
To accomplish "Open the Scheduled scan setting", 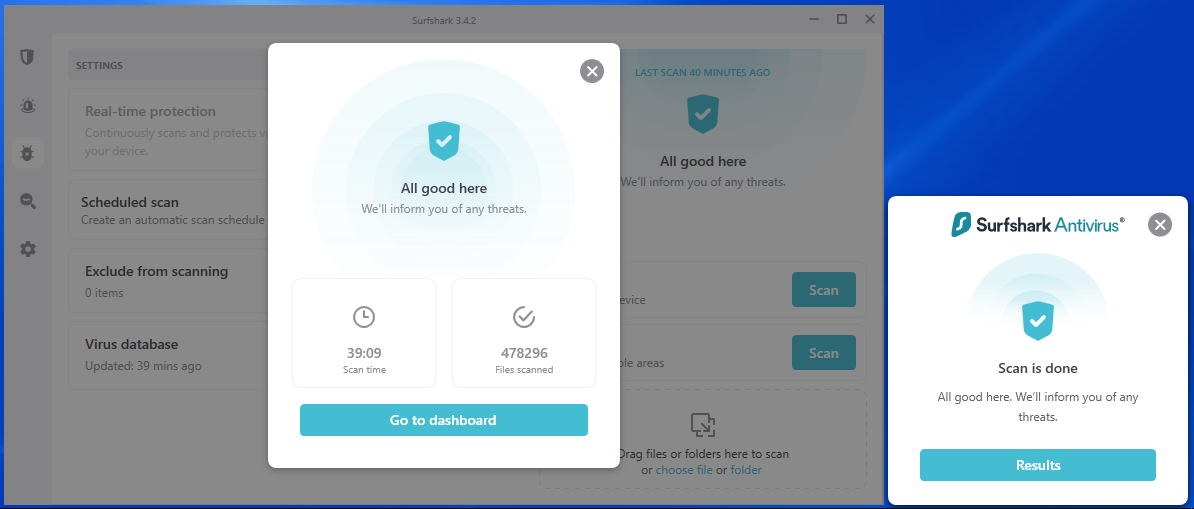I will (169, 210).
